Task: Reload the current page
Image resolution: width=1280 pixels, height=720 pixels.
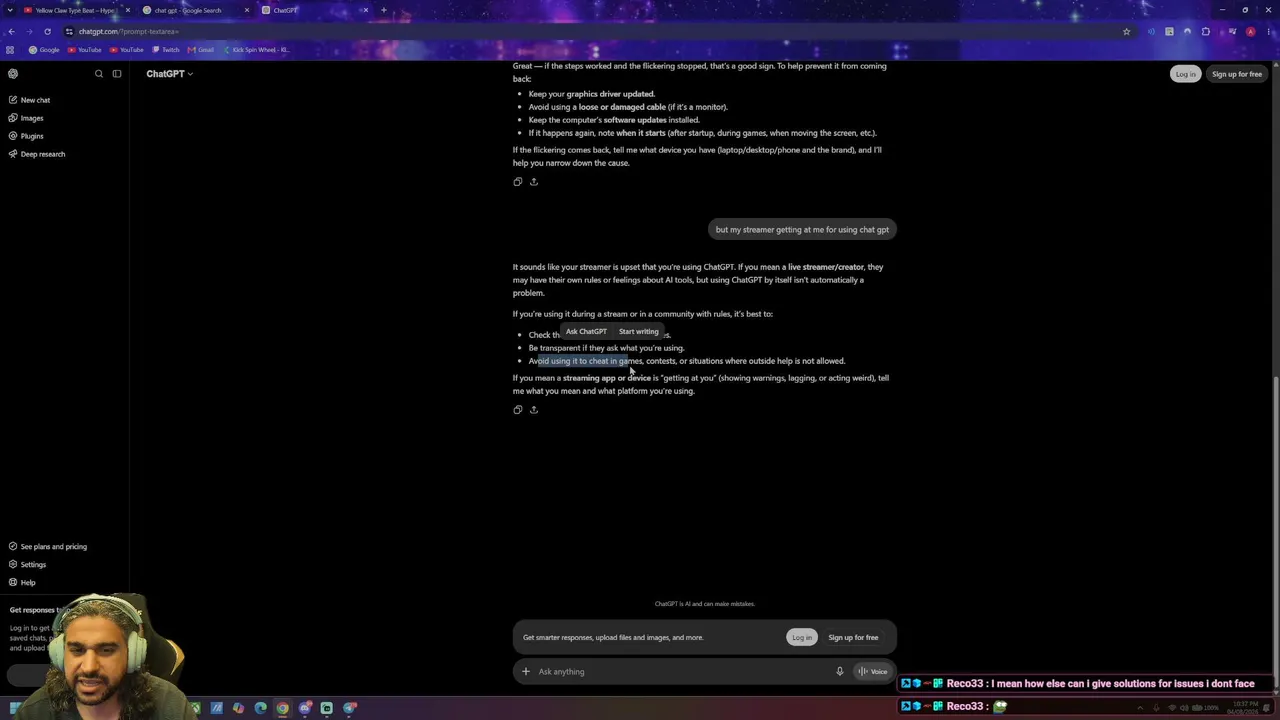Action: 47,32
